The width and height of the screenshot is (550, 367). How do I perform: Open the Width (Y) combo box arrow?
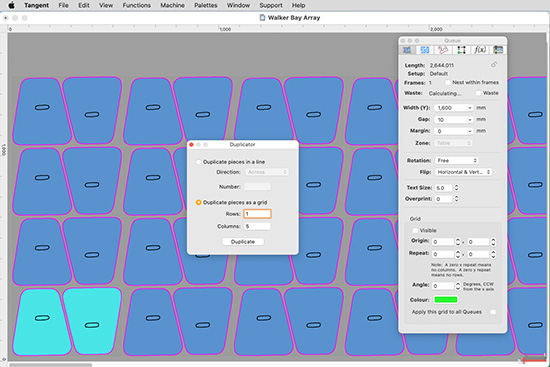click(470, 108)
